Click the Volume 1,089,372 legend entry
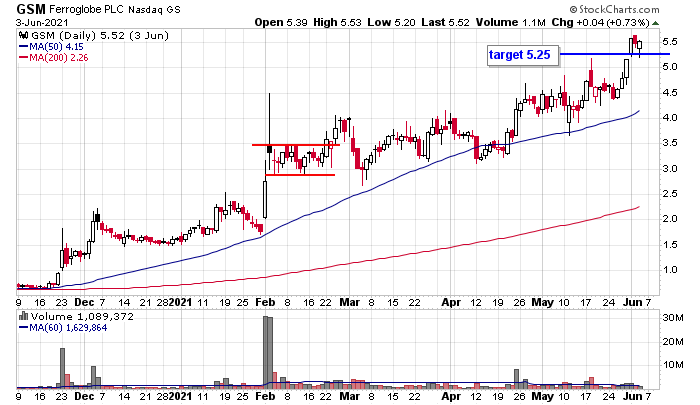 pos(82,317)
